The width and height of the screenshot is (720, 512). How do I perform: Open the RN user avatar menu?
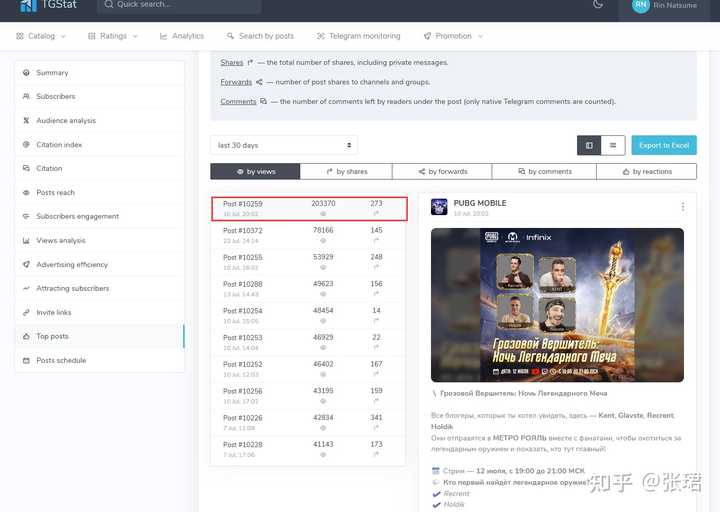[641, 6]
